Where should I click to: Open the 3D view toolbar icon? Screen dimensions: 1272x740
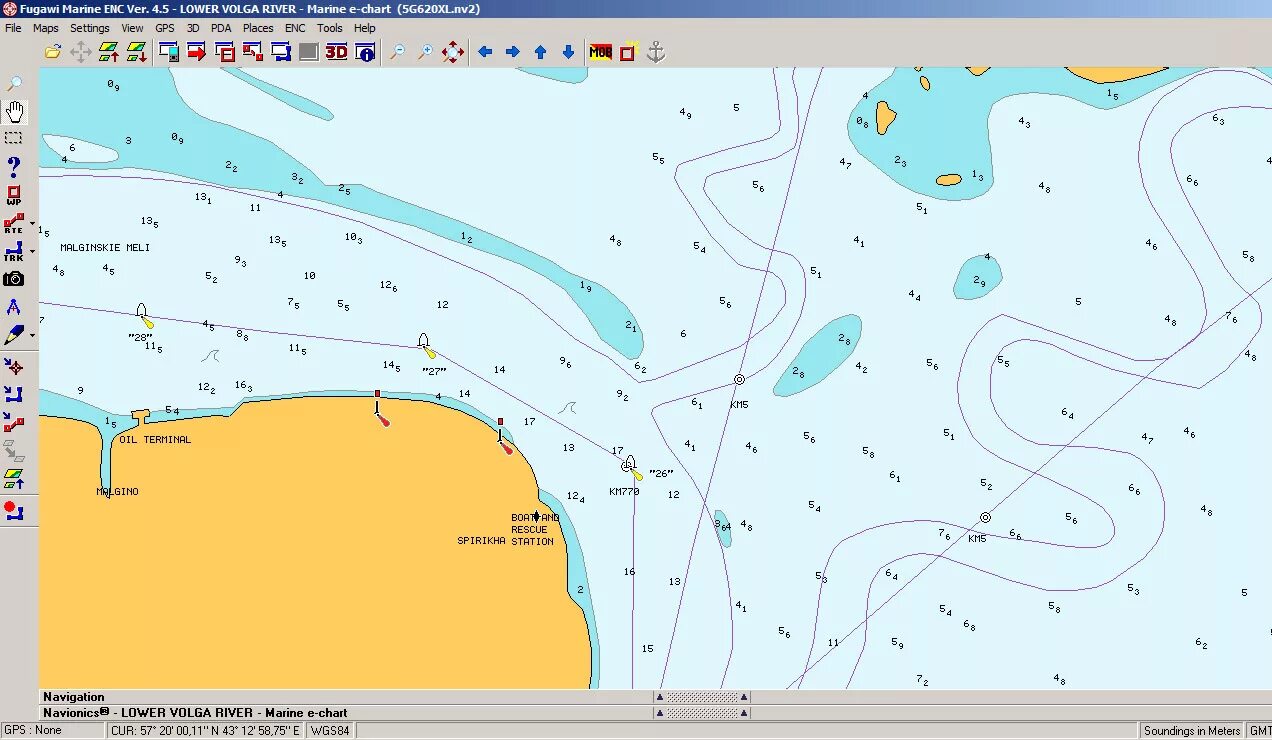pyautogui.click(x=337, y=52)
